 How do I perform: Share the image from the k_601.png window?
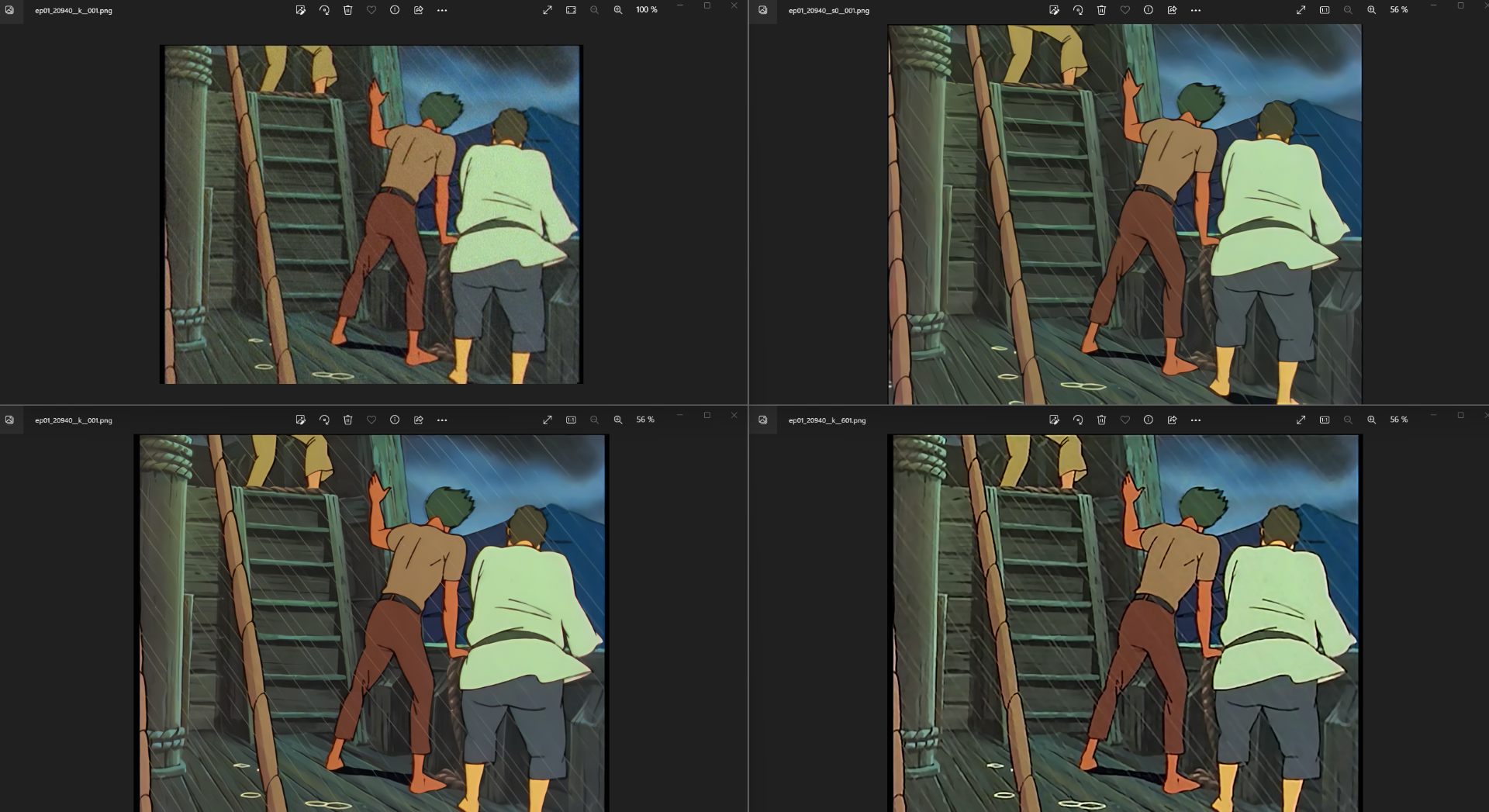click(x=1172, y=420)
